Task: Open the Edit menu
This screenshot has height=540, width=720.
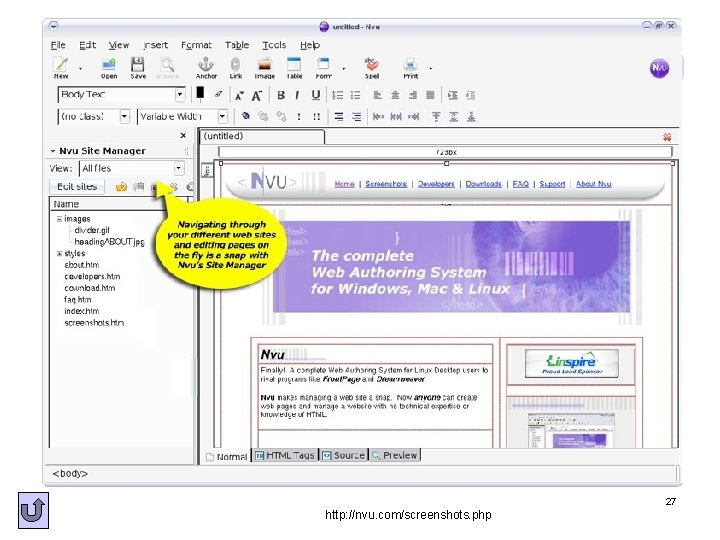Action: 87,45
